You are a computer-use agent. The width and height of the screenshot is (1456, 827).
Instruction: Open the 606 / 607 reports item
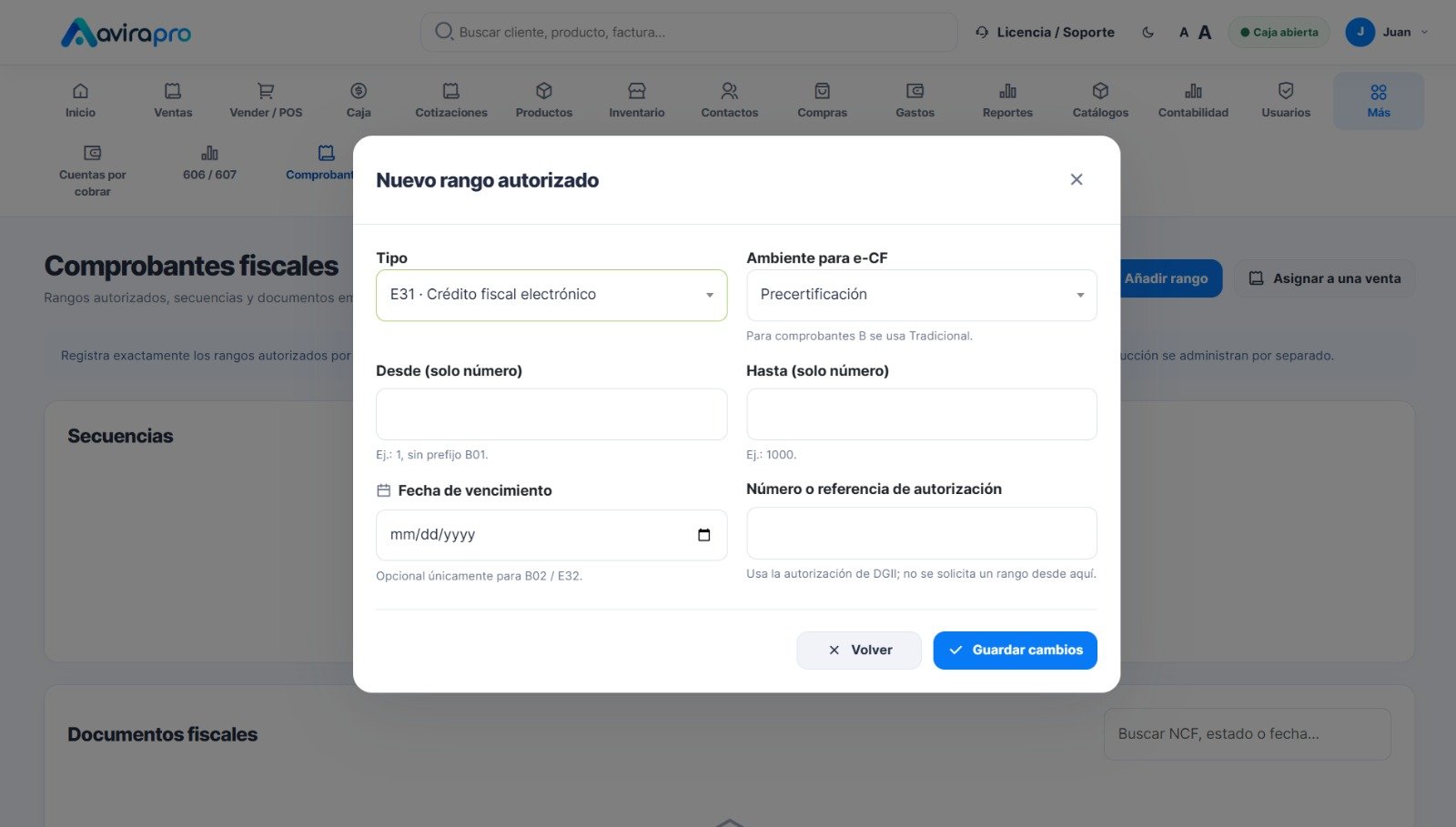click(210, 164)
